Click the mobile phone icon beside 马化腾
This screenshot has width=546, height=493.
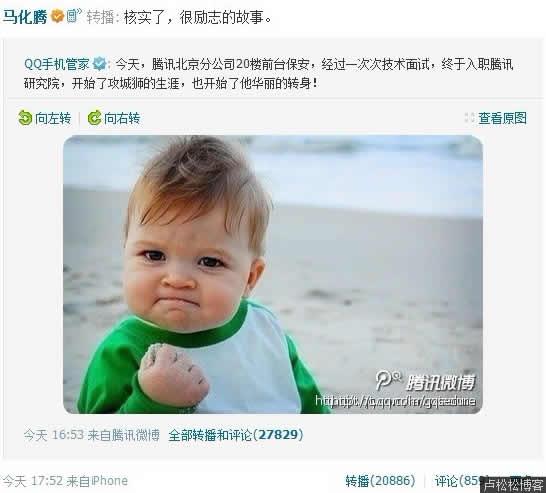[73, 16]
